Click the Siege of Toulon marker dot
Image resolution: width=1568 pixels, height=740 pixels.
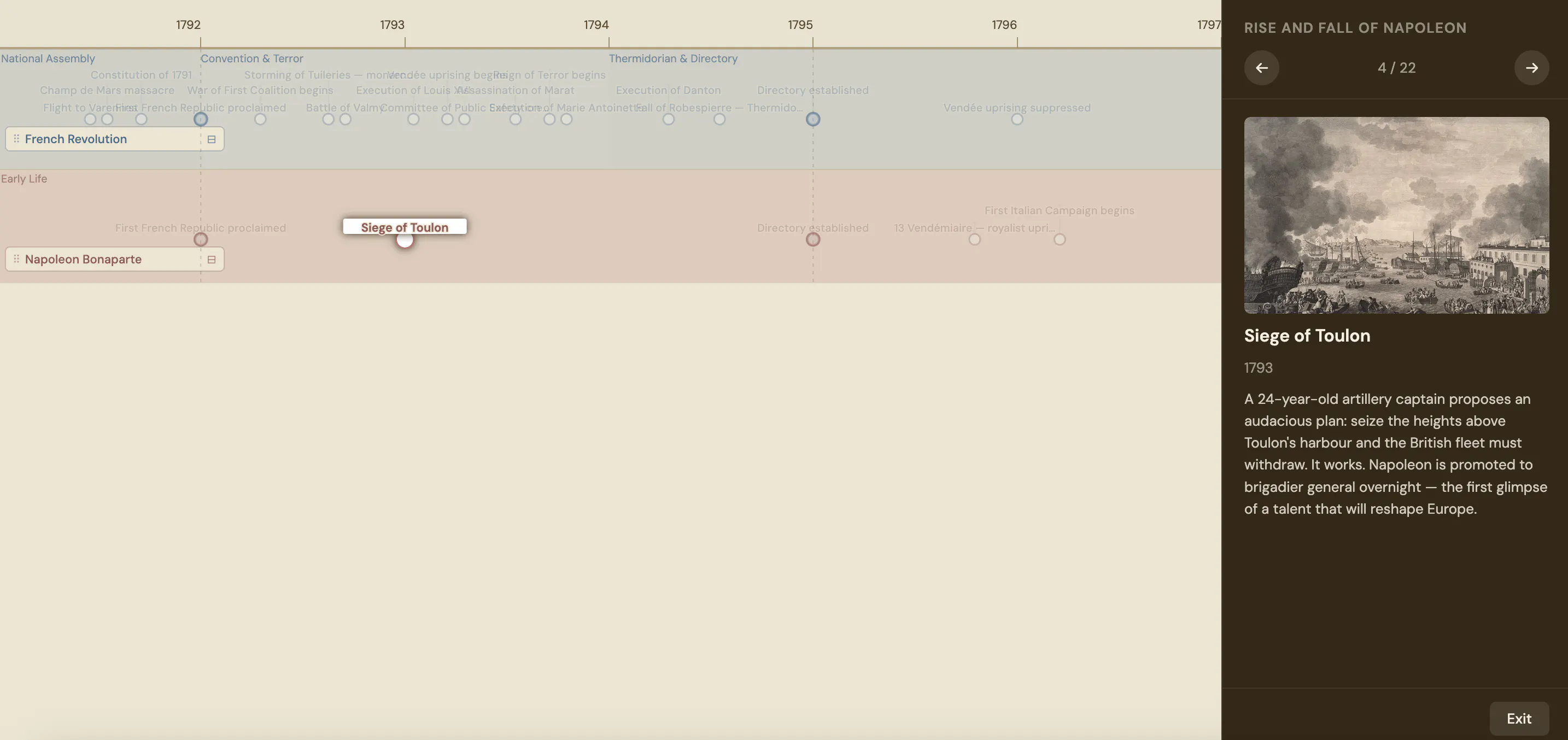(x=405, y=240)
